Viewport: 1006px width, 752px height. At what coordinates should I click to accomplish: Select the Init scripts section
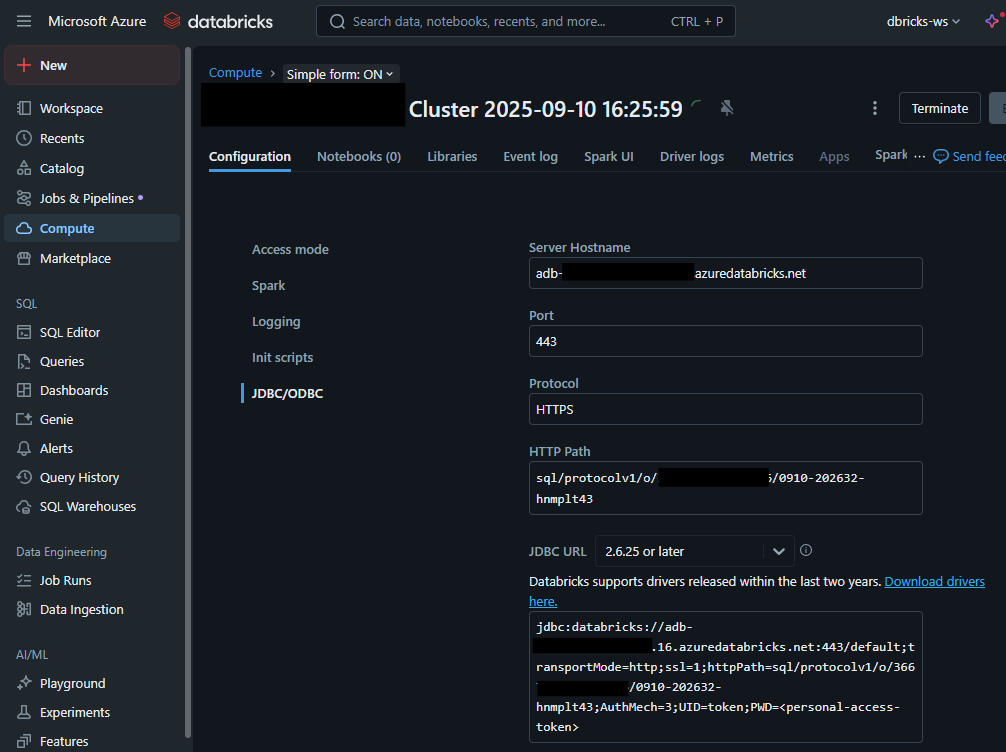[x=282, y=357]
